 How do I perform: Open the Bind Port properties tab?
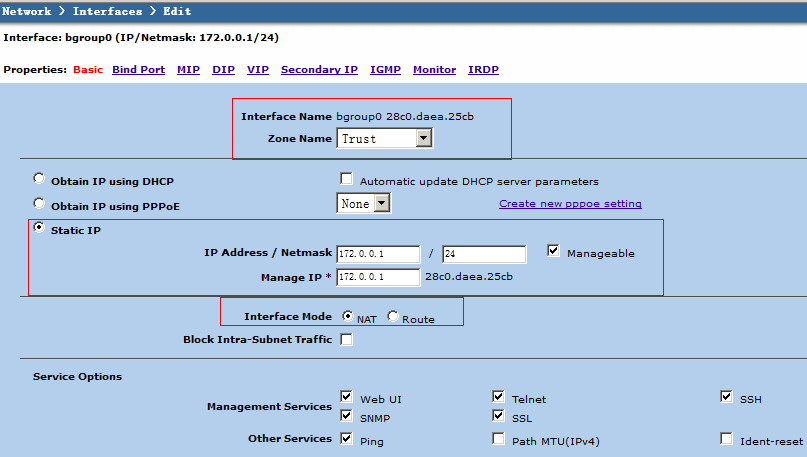click(x=138, y=70)
